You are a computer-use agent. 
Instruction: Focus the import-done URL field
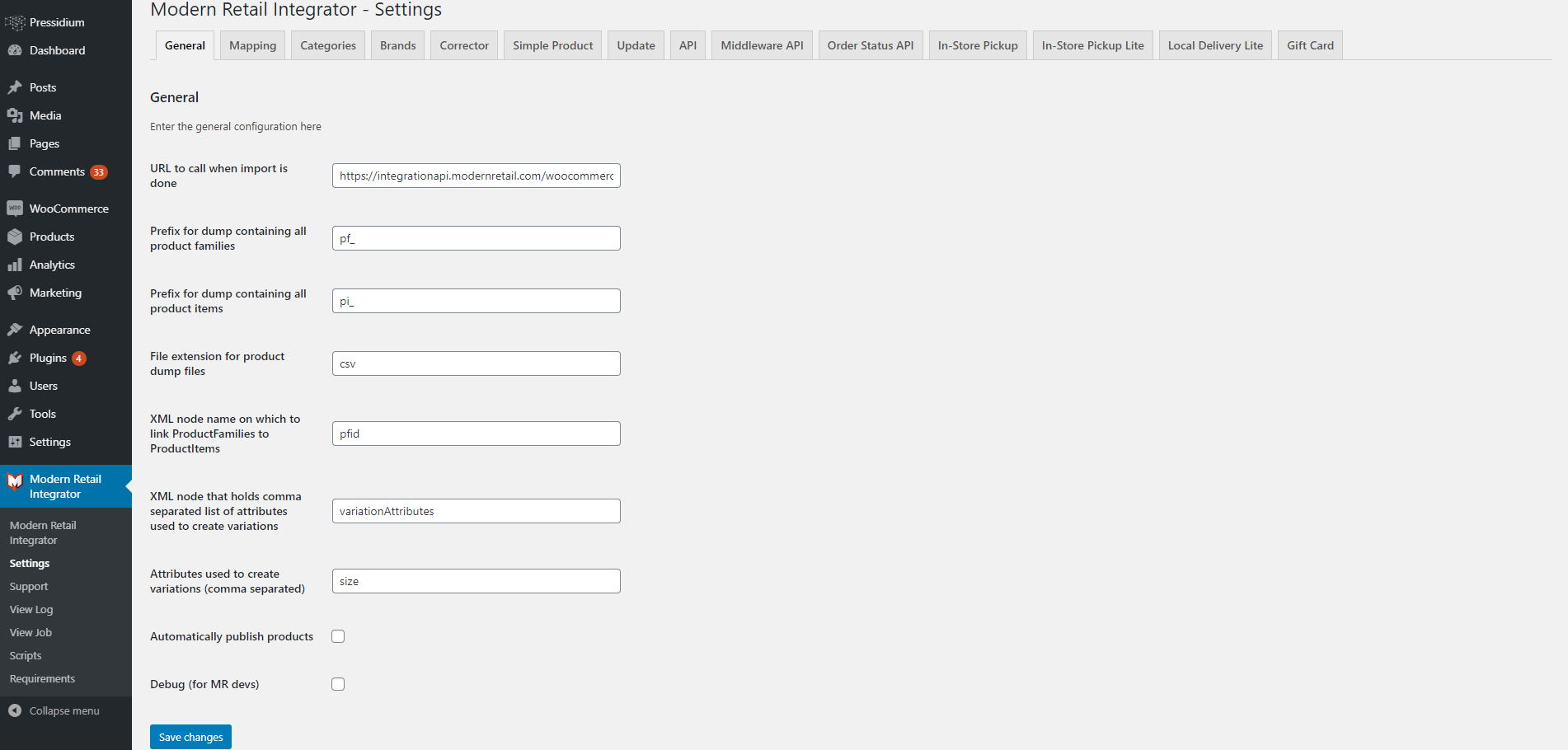coord(477,176)
